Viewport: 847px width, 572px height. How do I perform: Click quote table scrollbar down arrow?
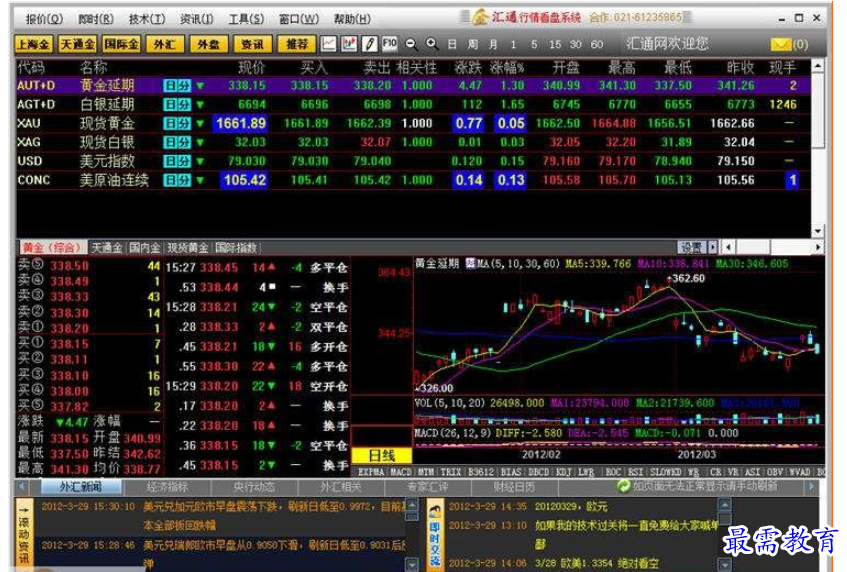click(818, 231)
